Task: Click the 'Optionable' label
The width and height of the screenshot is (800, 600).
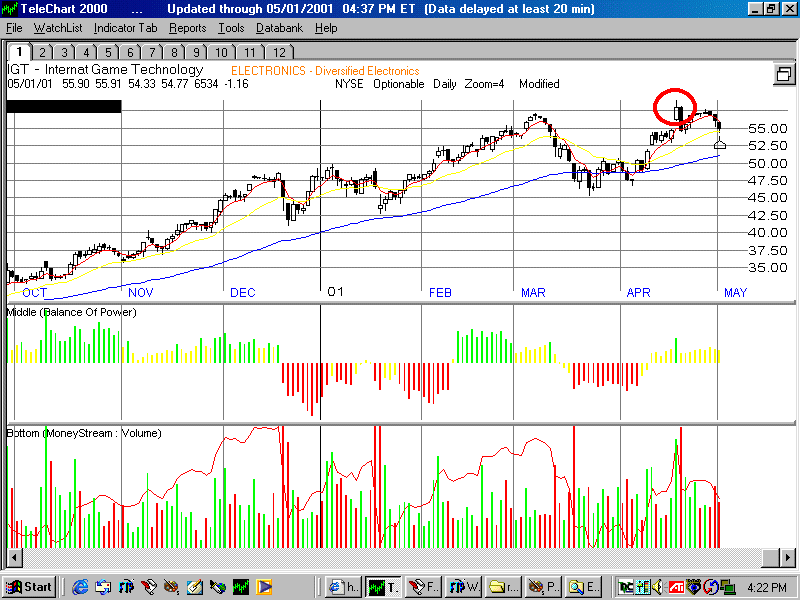Action: click(x=398, y=84)
